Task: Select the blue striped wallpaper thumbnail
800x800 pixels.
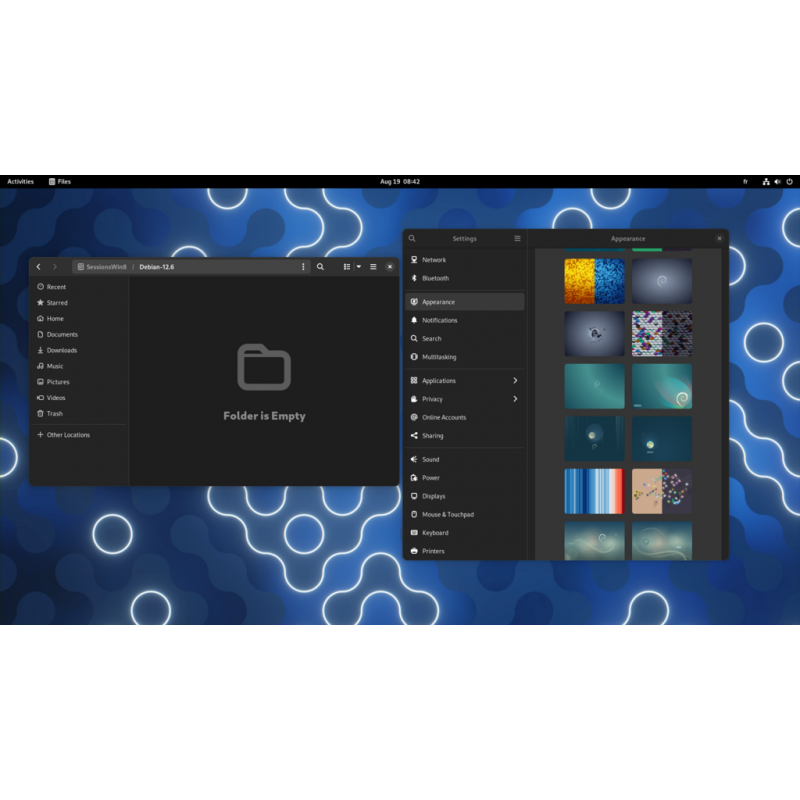Action: (x=594, y=491)
